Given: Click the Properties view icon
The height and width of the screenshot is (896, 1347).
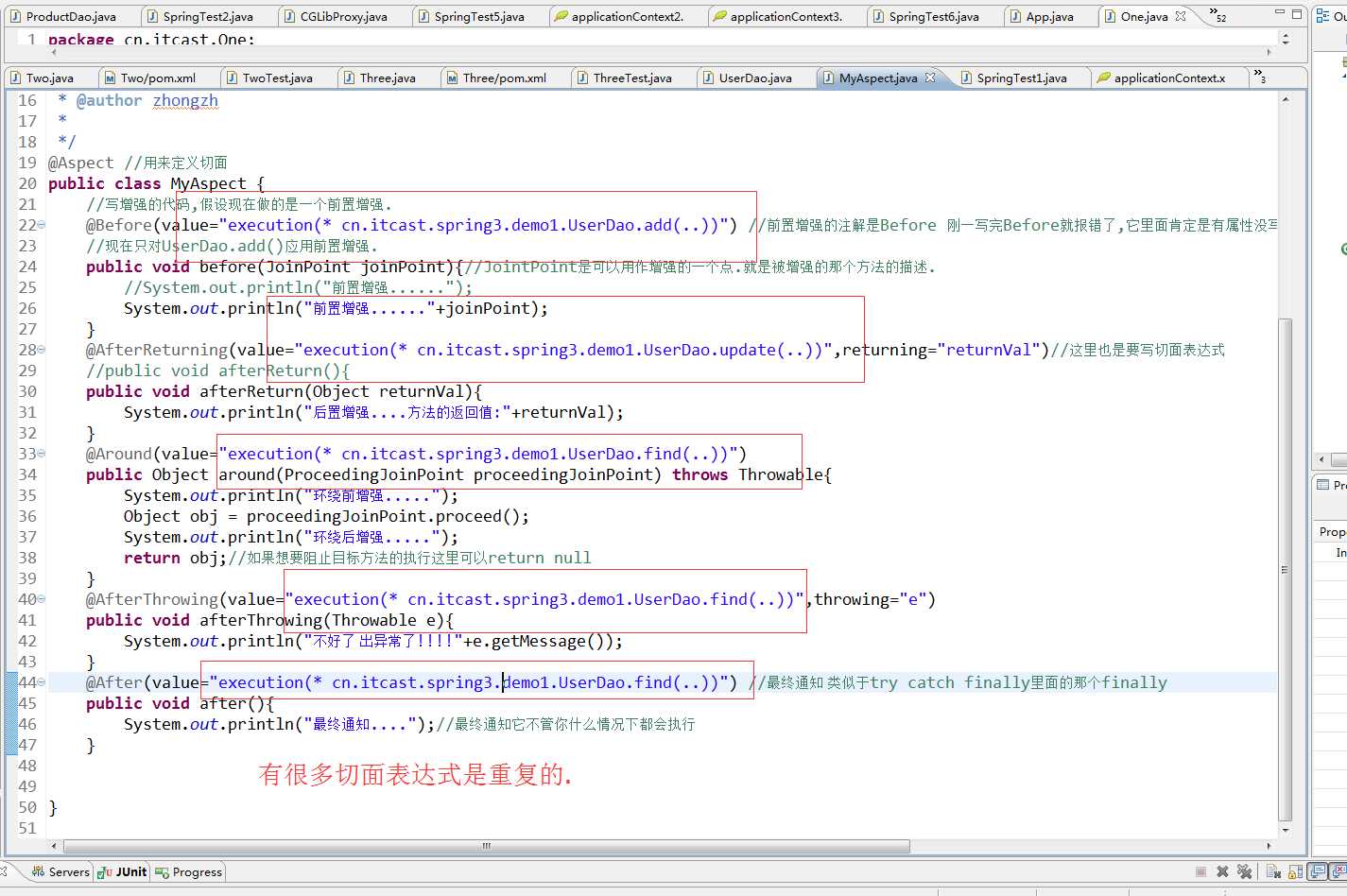Looking at the screenshot, I should pos(1323,485).
